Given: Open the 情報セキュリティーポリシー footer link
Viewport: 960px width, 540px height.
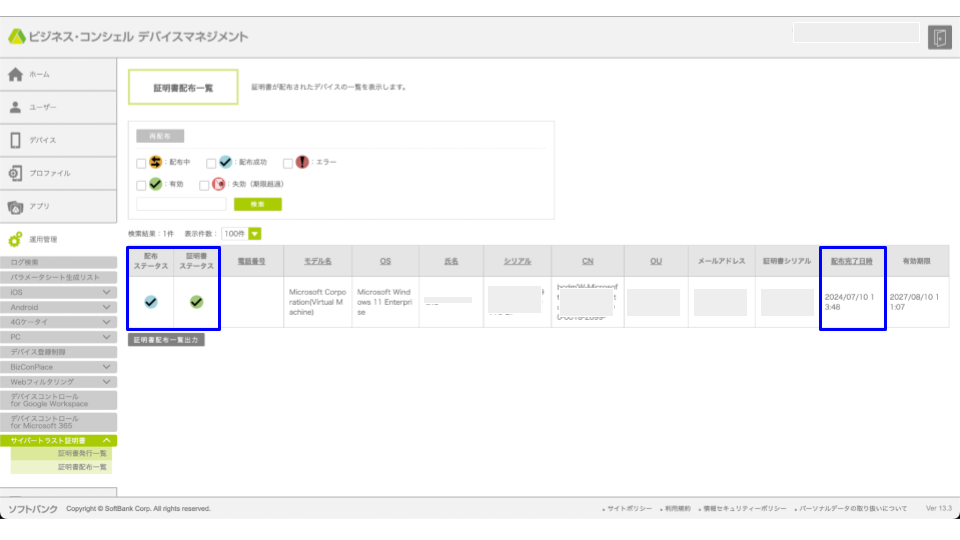Looking at the screenshot, I should pyautogui.click(x=744, y=509).
